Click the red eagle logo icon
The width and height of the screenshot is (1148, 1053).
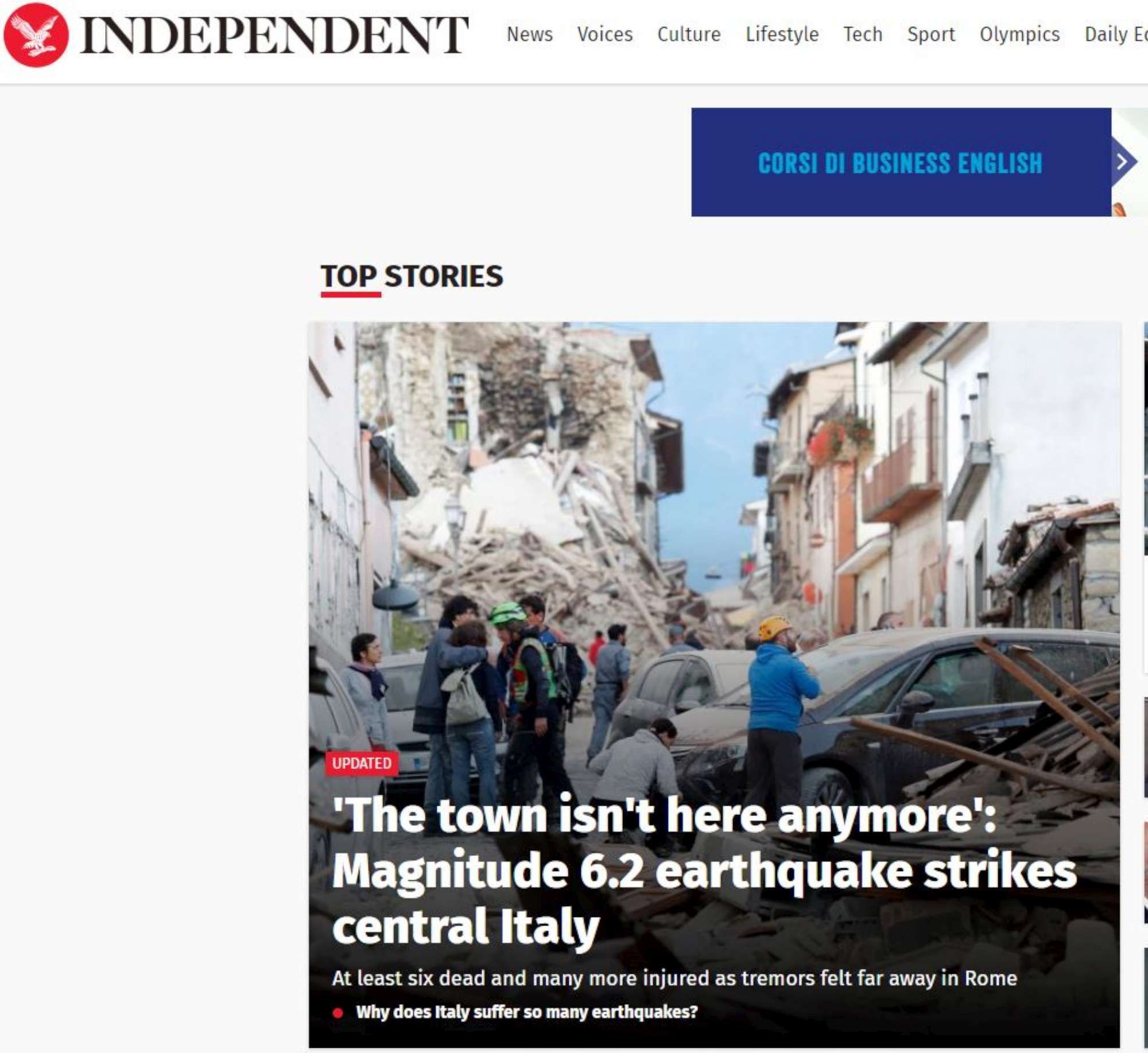coord(36,34)
